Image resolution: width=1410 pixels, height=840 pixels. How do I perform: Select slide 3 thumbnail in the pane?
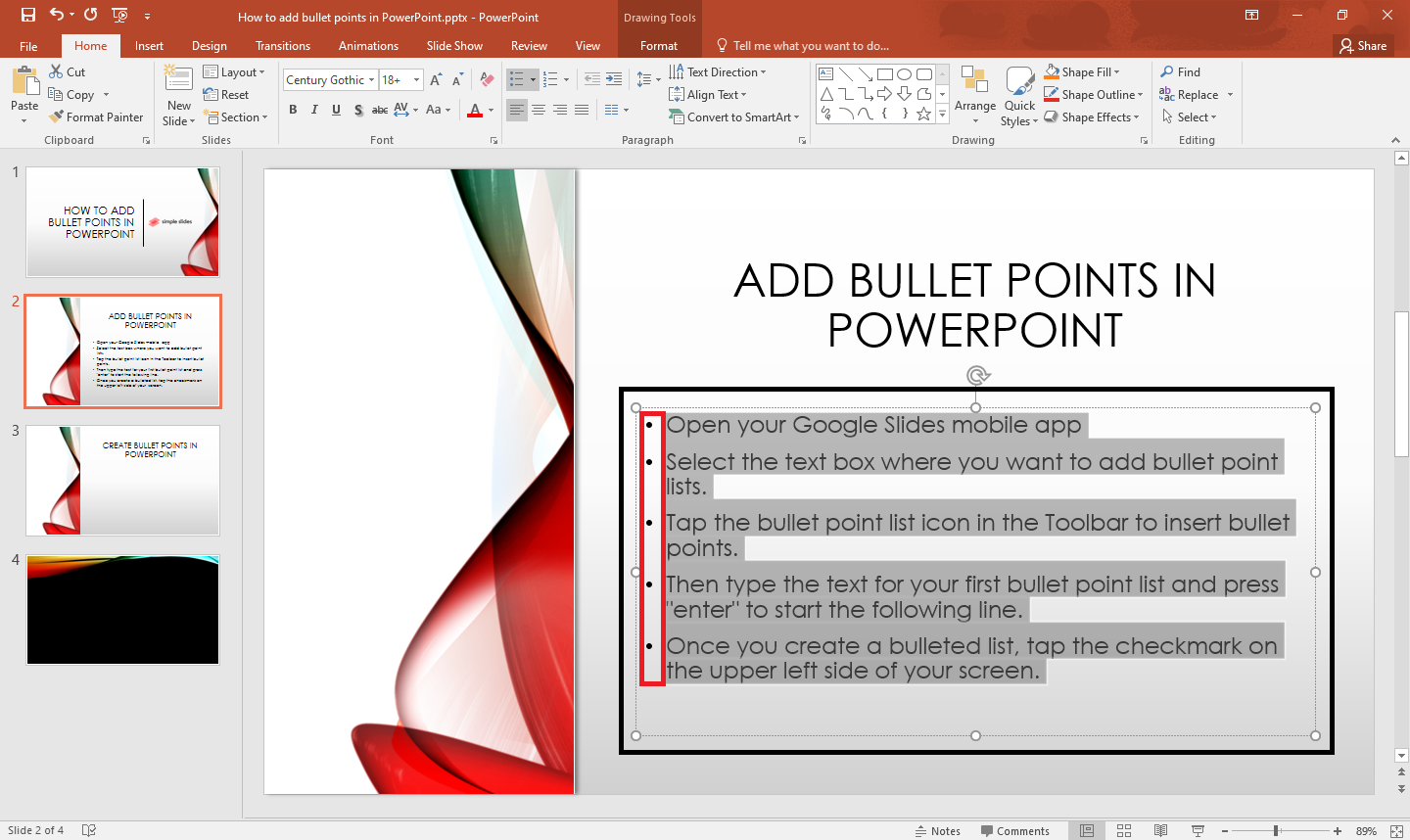[x=122, y=481]
